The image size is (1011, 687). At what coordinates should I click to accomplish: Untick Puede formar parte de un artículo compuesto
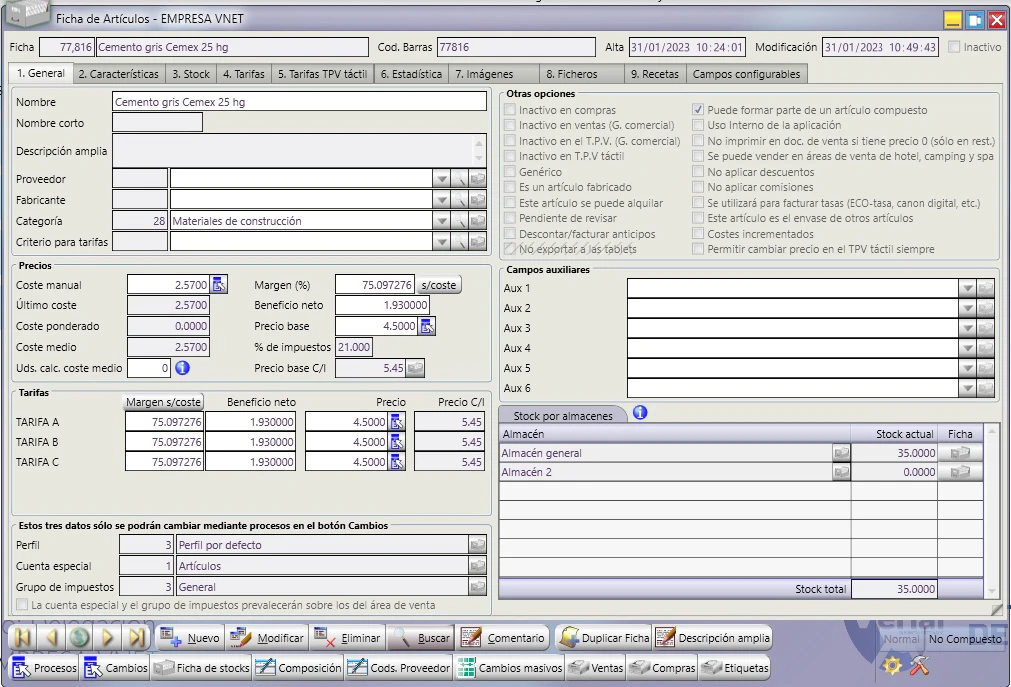tap(698, 110)
